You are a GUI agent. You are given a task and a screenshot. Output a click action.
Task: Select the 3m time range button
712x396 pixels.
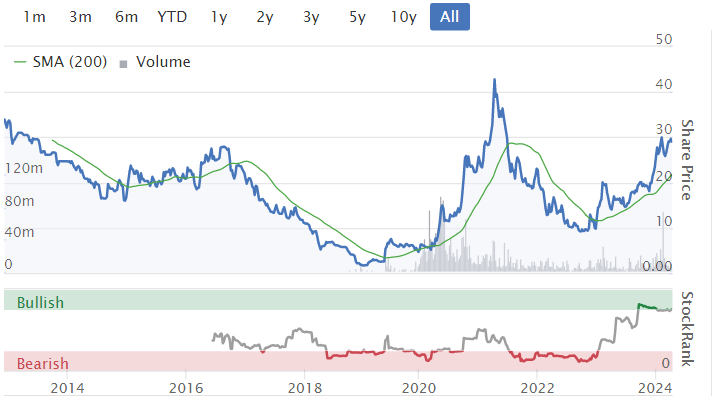(80, 17)
